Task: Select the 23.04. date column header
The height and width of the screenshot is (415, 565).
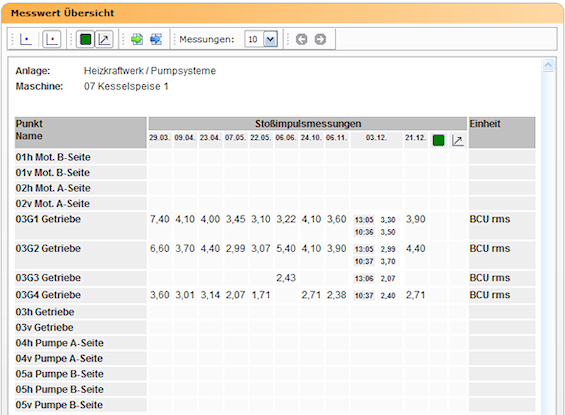Action: 210,138
